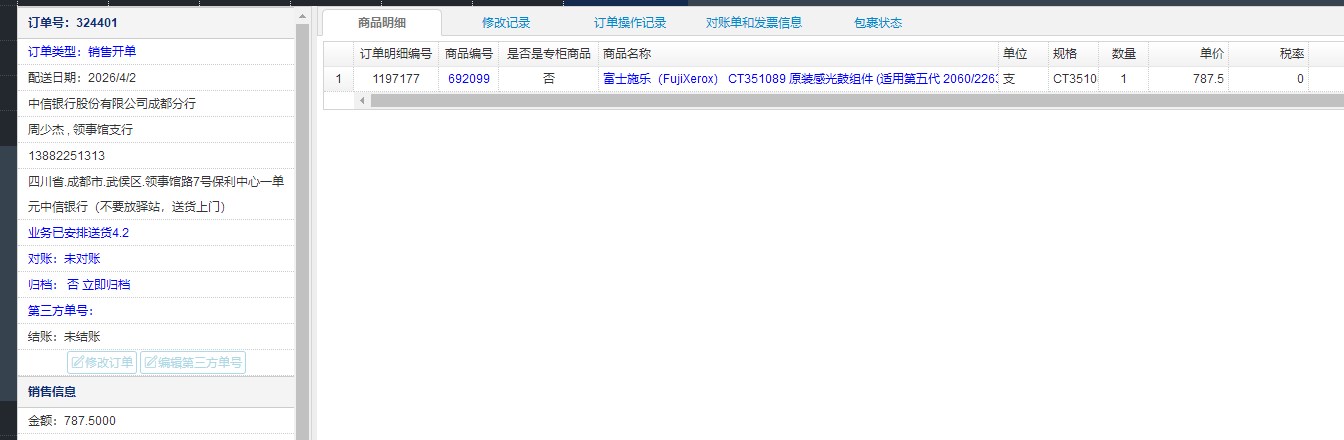Click the 数量 column header
The width and height of the screenshot is (1344, 440).
[1123, 54]
